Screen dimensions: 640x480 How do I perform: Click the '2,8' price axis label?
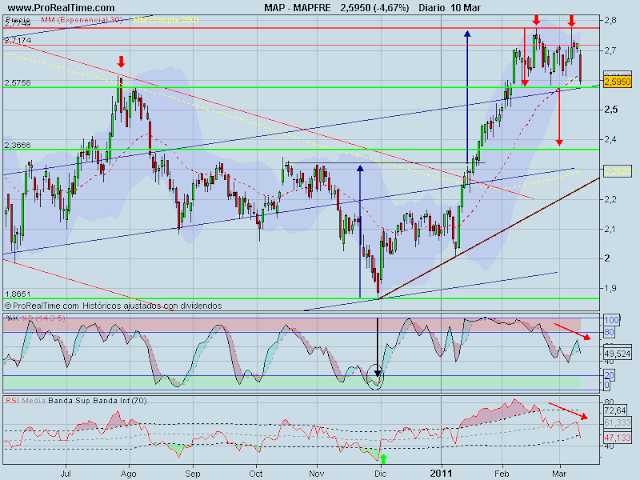pyautogui.click(x=611, y=20)
